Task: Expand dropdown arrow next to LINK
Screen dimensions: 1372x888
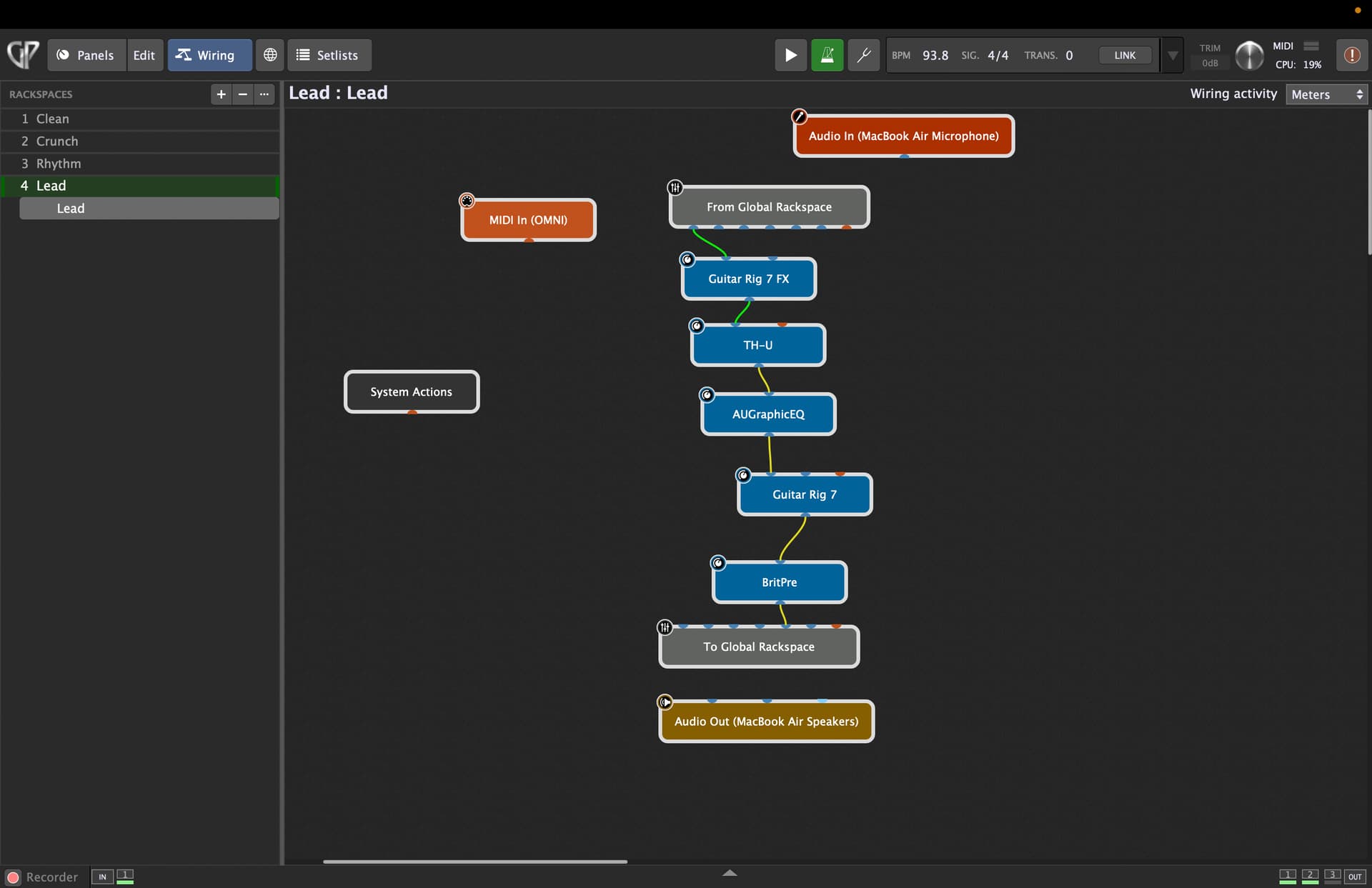Action: pyautogui.click(x=1173, y=55)
